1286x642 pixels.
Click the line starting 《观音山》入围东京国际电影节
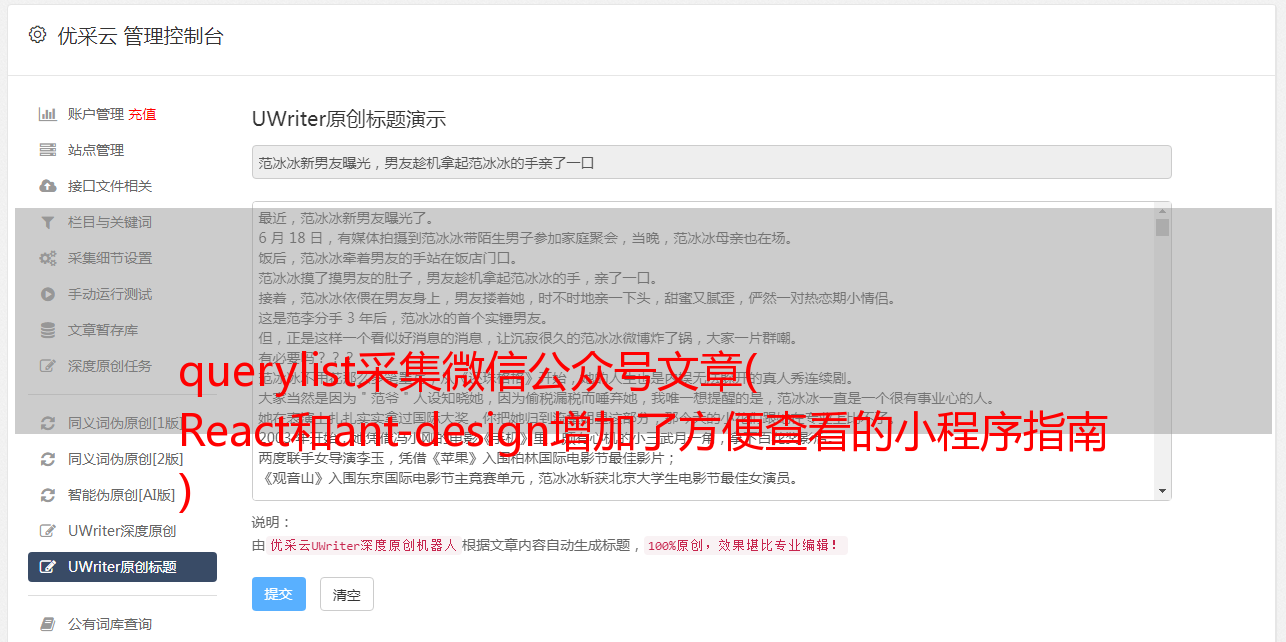point(528,478)
